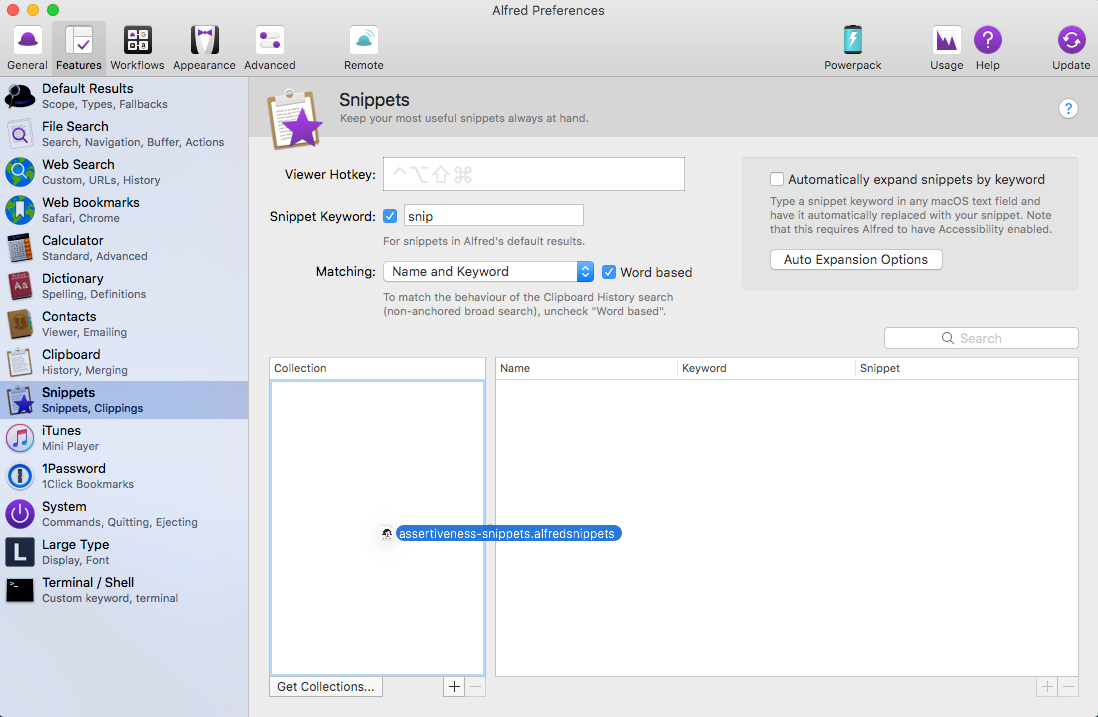This screenshot has height=717, width=1098.
Task: Click the snippets help question mark
Action: (1068, 109)
